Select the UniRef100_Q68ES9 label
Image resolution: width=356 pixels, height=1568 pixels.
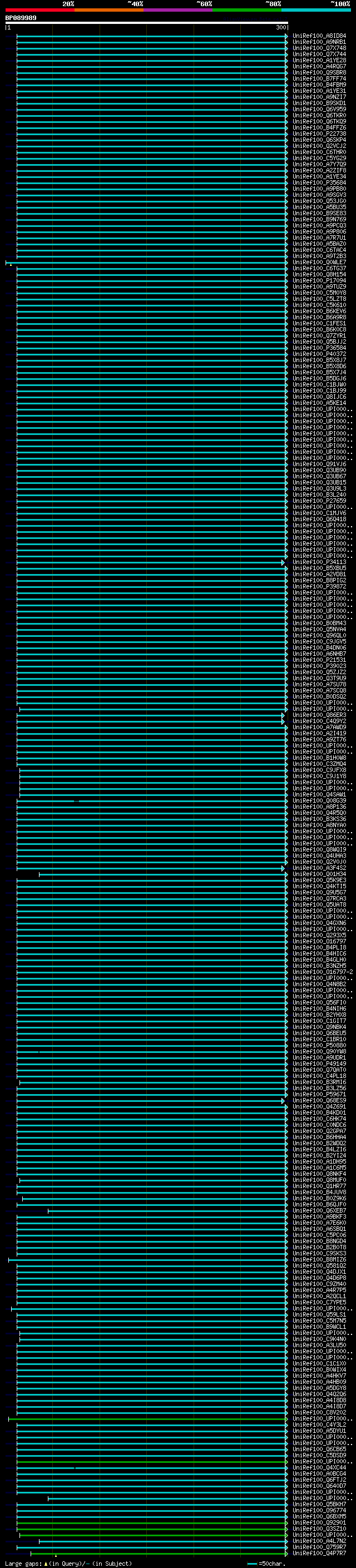(x=319, y=1101)
